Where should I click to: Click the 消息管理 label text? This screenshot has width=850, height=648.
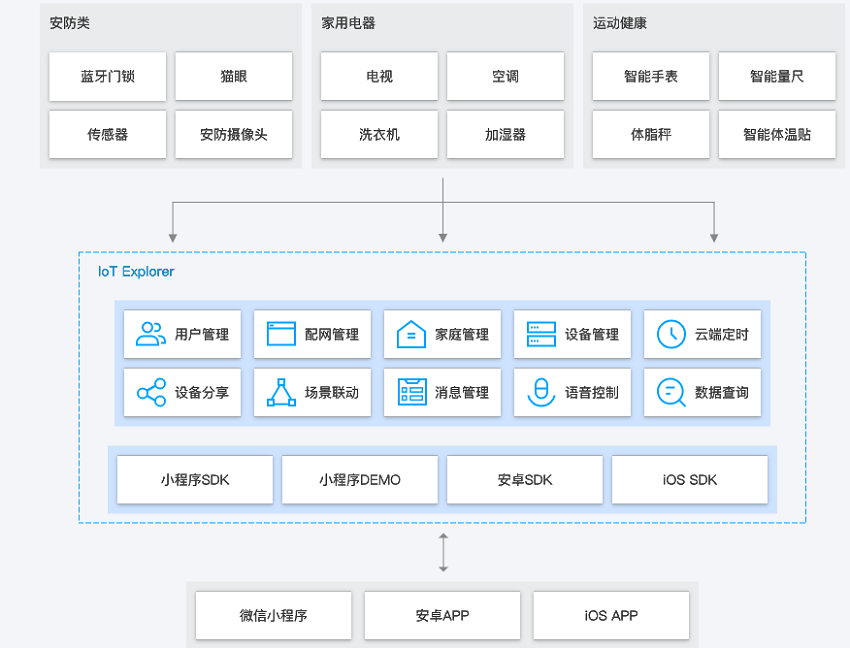point(461,393)
